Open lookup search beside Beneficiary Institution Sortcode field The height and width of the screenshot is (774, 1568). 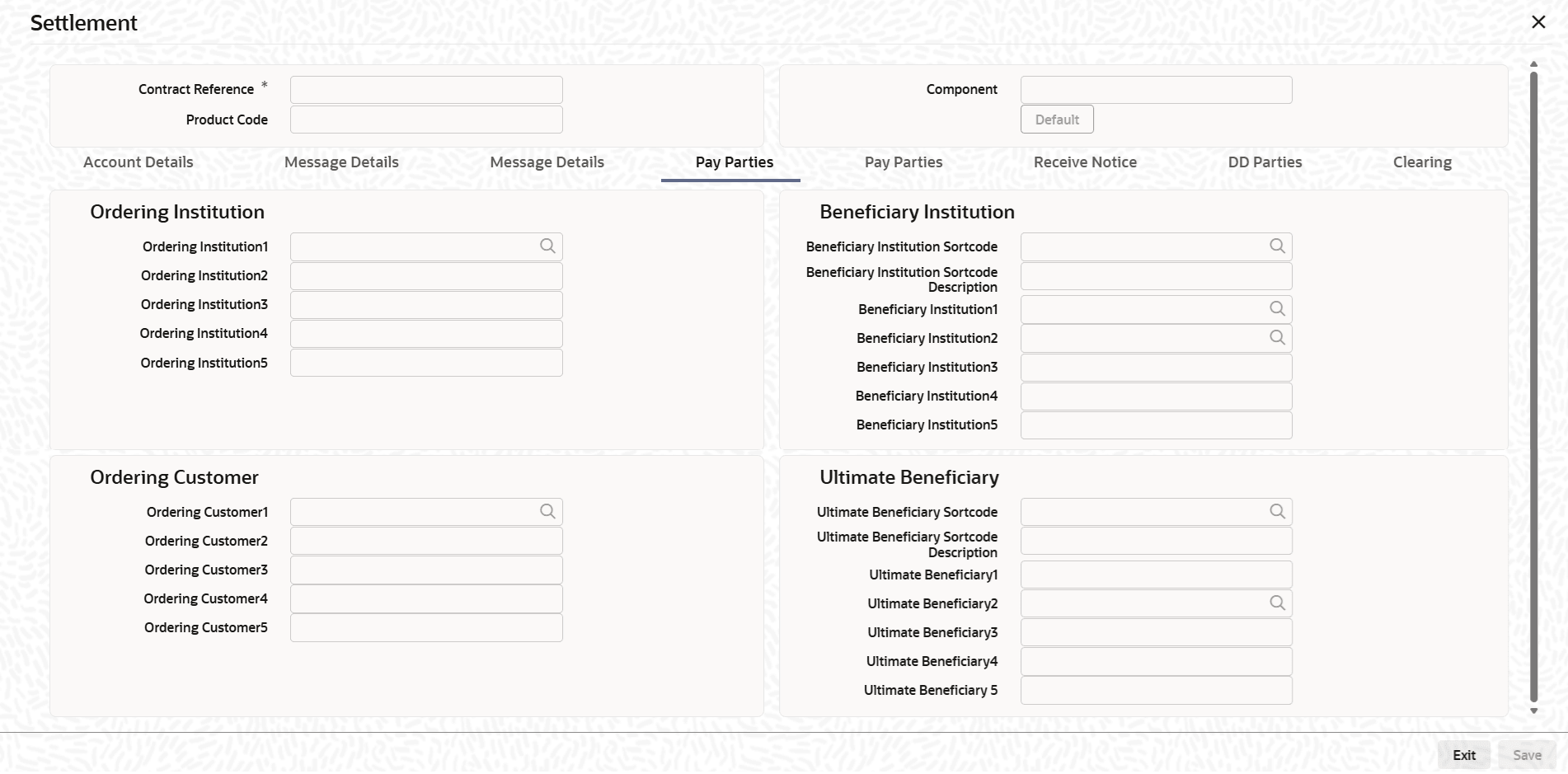(x=1277, y=246)
